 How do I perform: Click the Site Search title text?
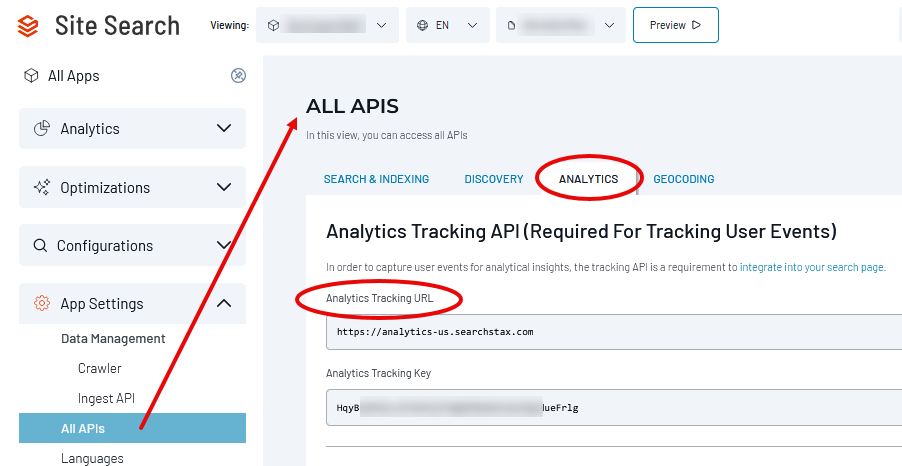tap(117, 26)
